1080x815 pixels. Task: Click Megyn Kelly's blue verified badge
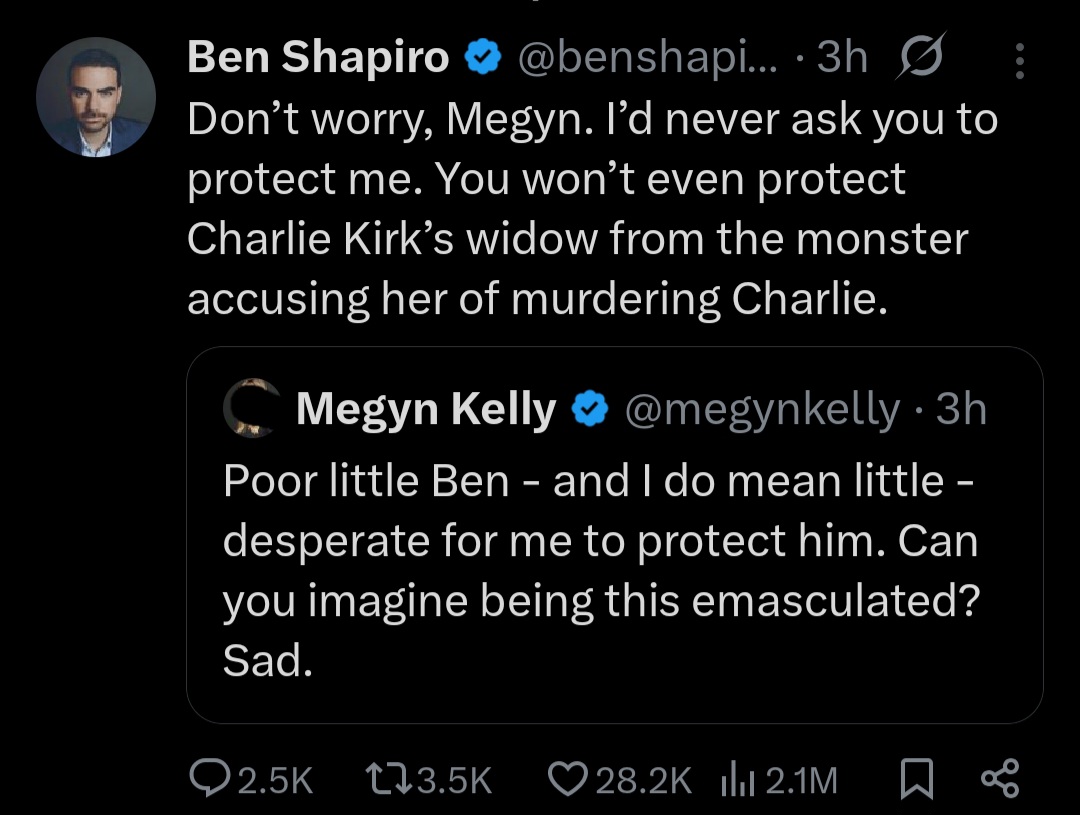pyautogui.click(x=591, y=410)
